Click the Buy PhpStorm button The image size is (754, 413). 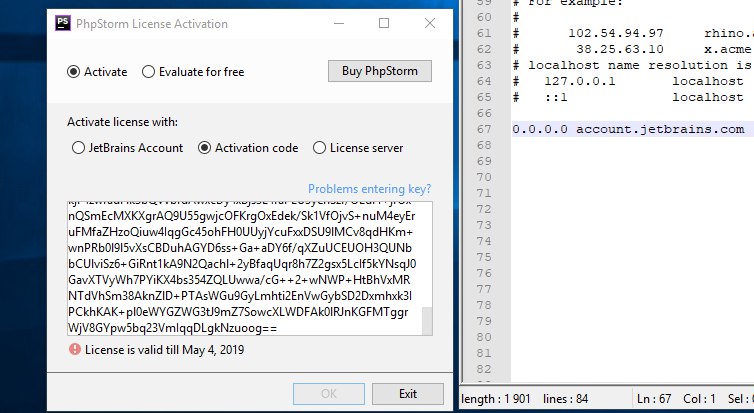(x=380, y=71)
